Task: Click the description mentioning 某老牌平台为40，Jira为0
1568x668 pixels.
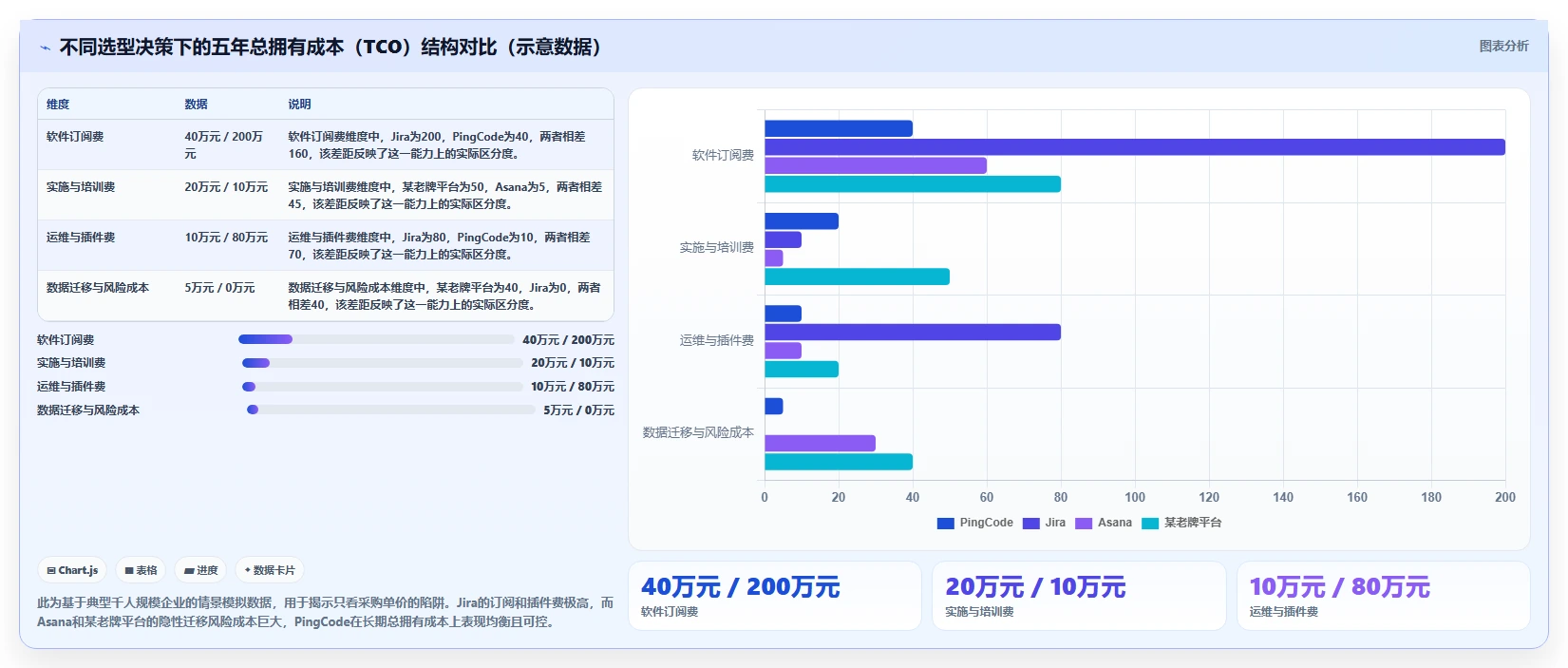Action: tap(444, 296)
